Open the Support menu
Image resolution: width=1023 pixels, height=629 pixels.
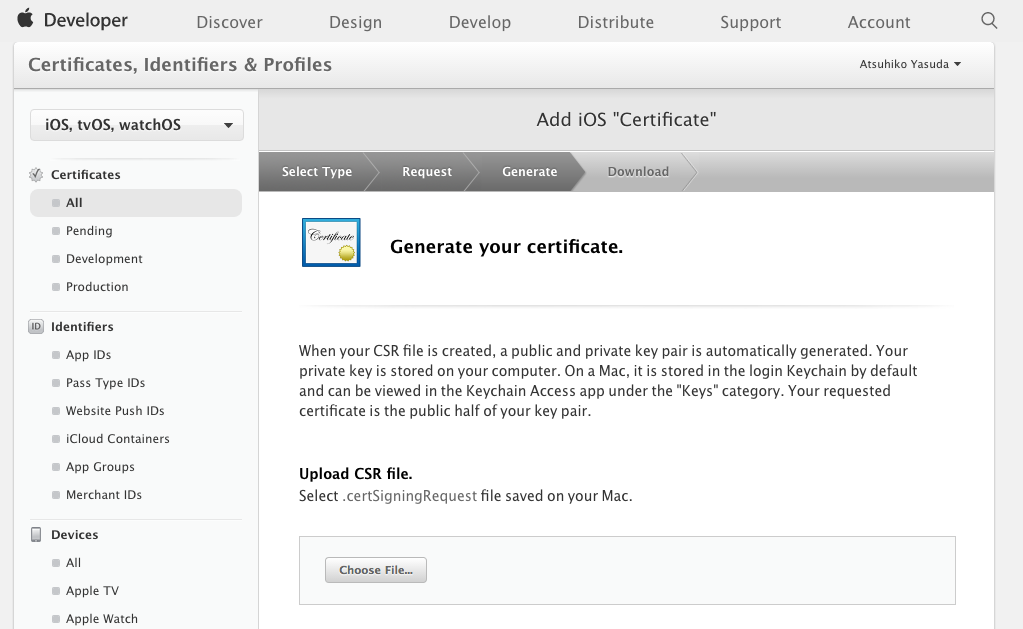(750, 22)
